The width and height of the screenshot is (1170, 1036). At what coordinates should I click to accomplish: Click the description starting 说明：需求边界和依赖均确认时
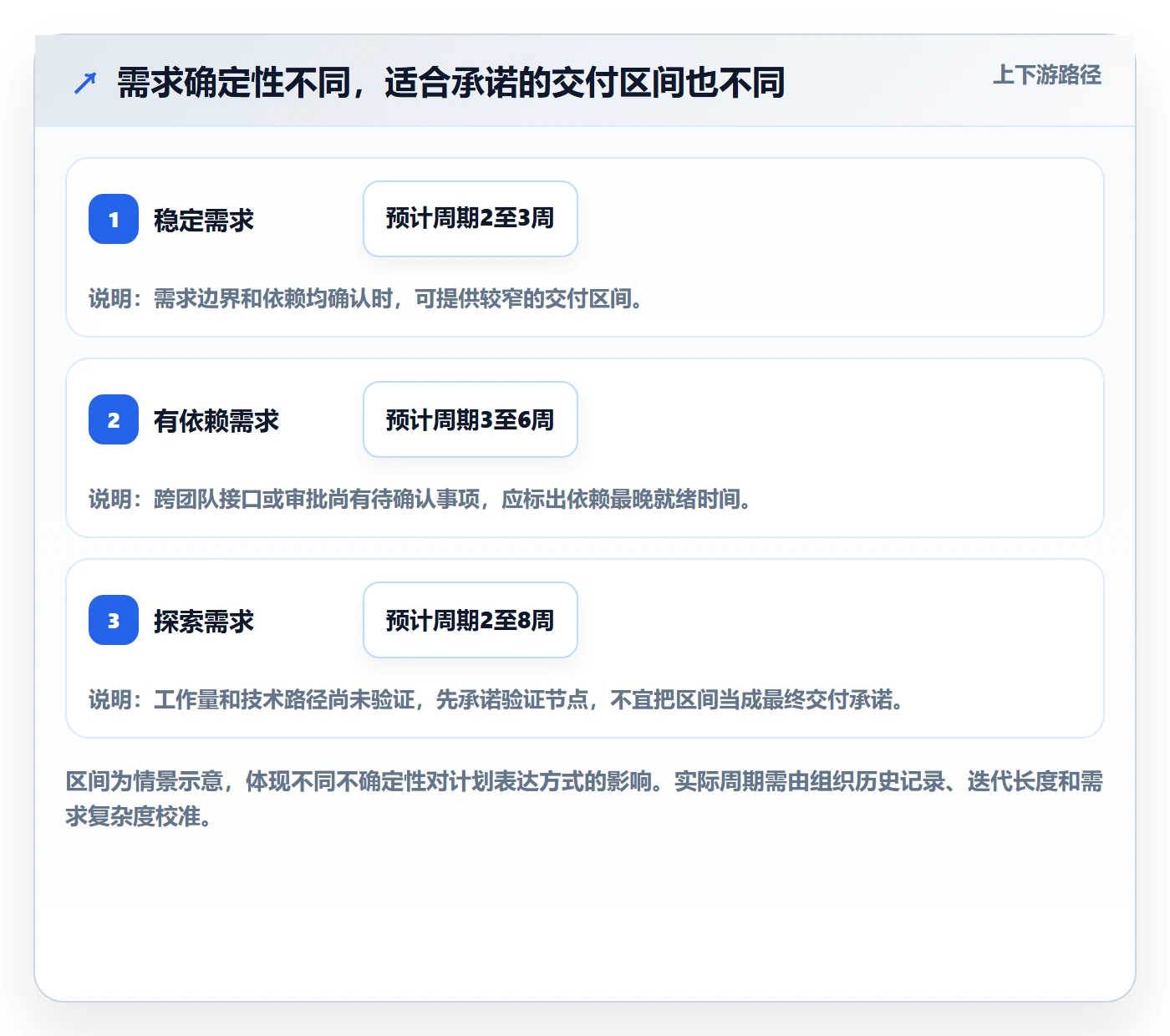pos(366,298)
